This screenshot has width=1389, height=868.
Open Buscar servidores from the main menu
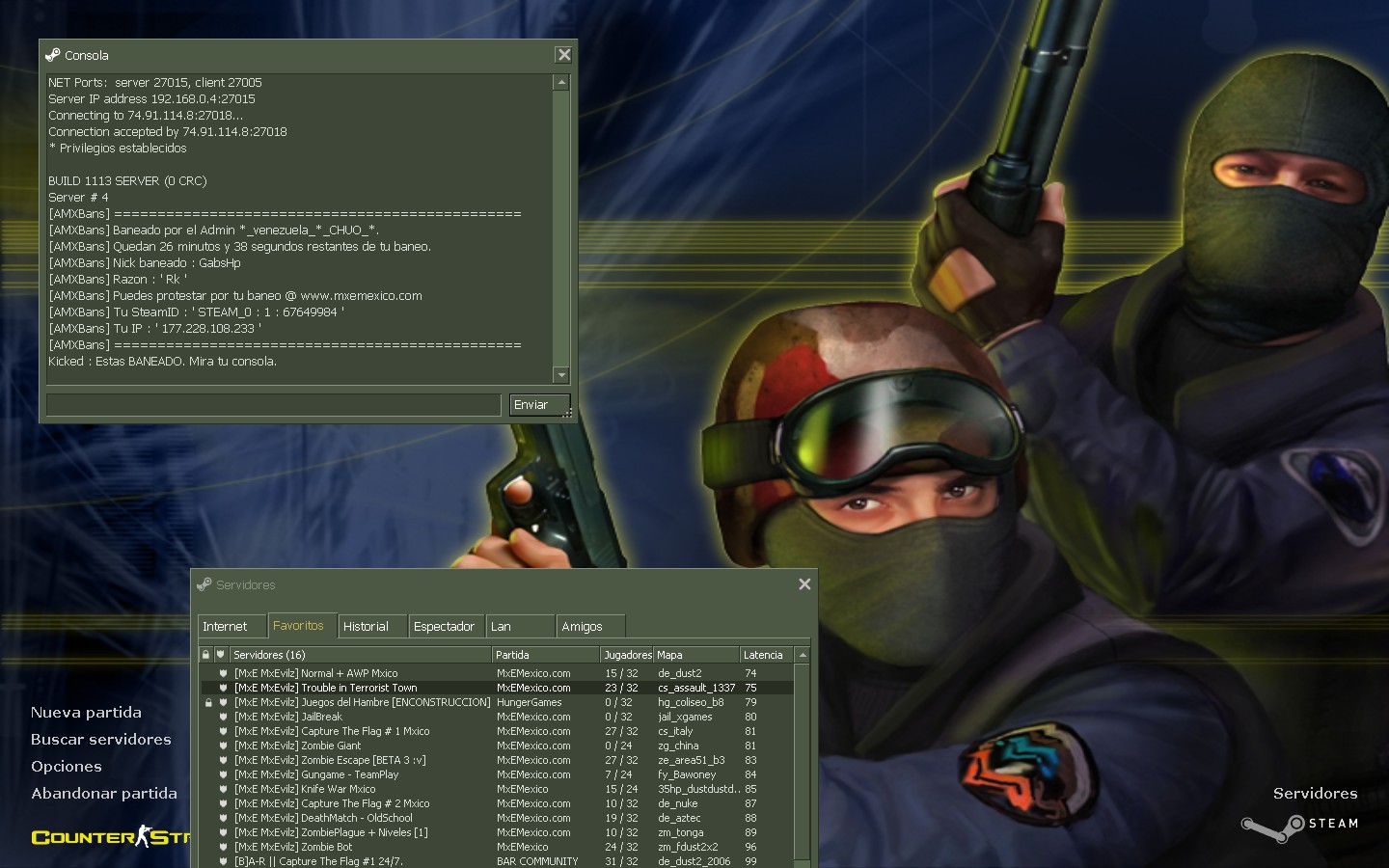point(101,740)
